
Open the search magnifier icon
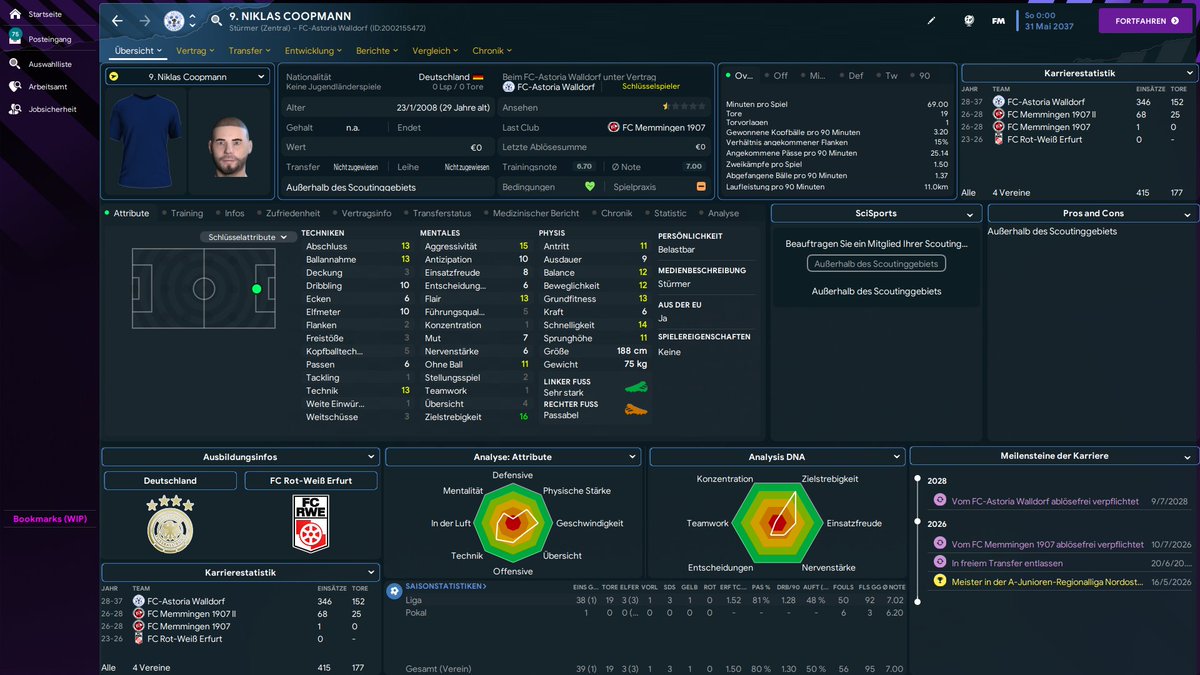[x=217, y=20]
